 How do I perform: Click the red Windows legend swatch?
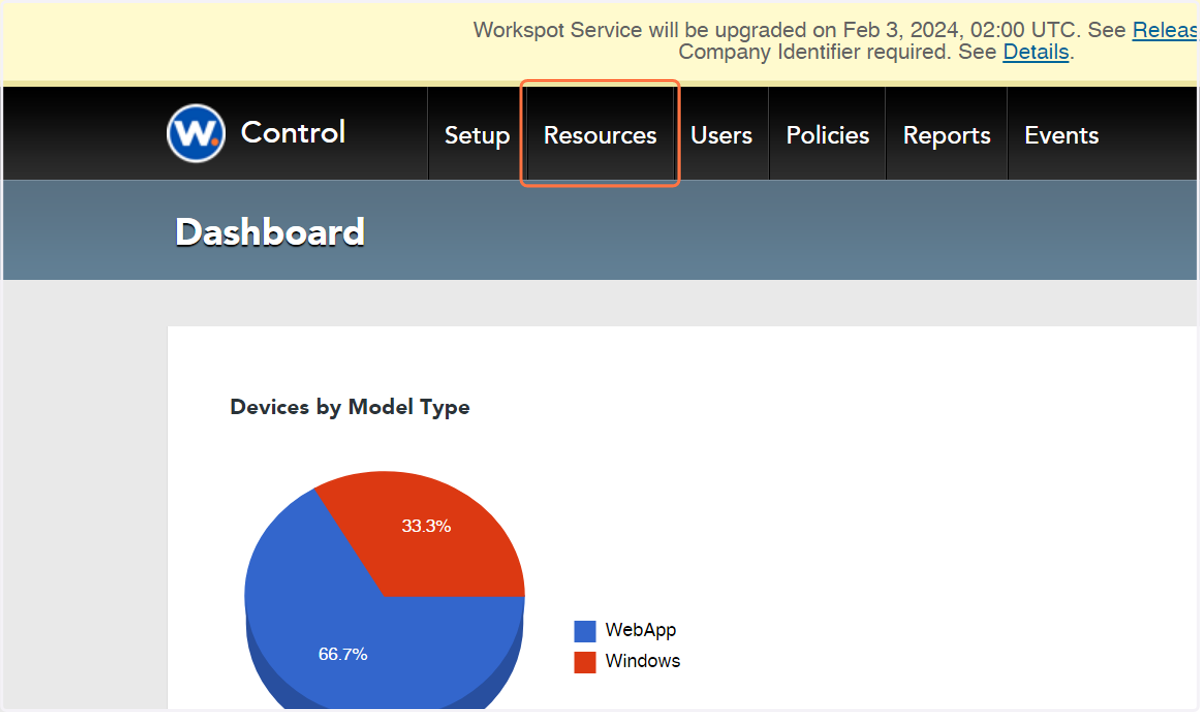pos(585,662)
